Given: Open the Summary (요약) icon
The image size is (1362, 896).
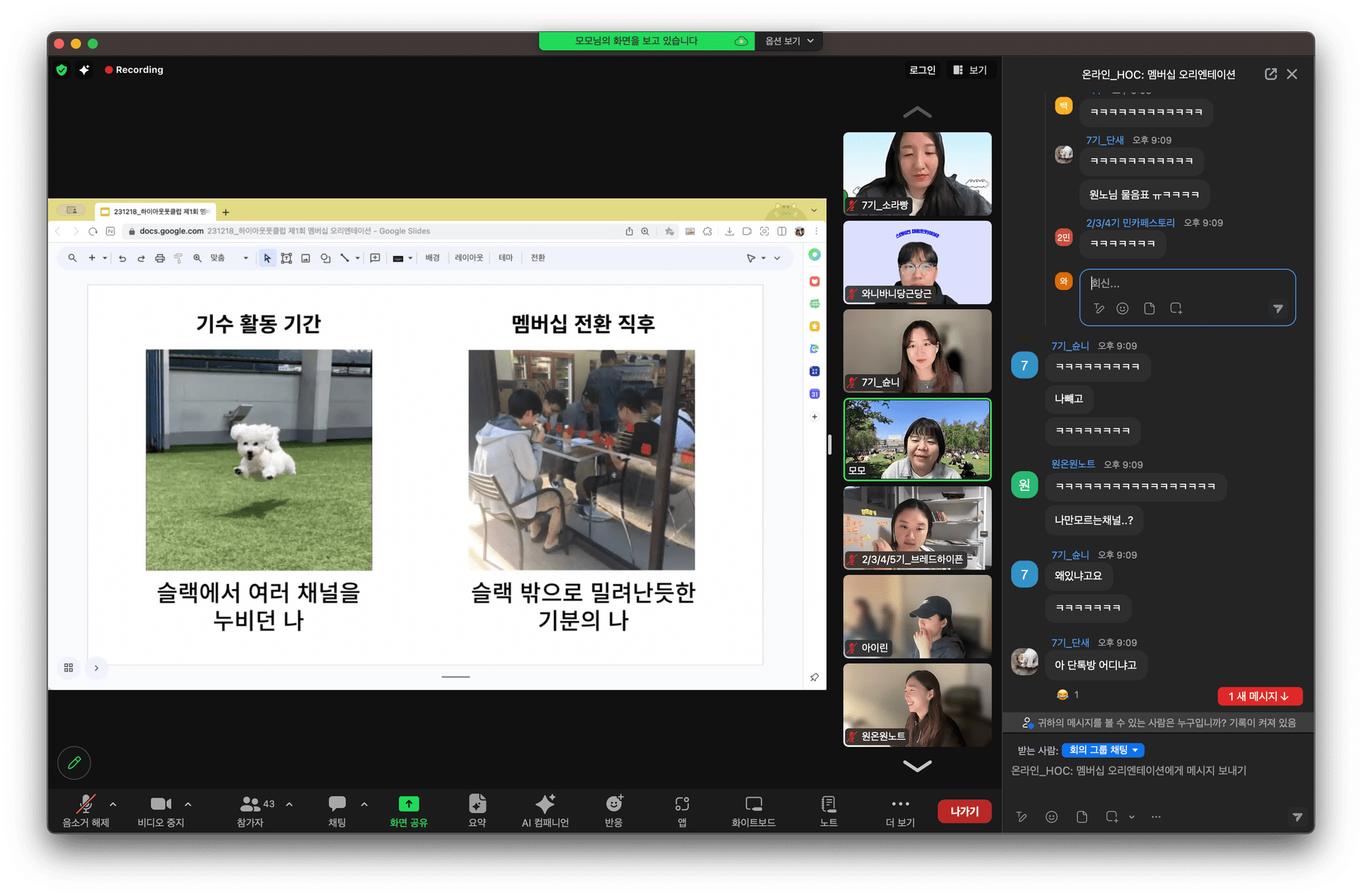Looking at the screenshot, I should click(x=477, y=804).
